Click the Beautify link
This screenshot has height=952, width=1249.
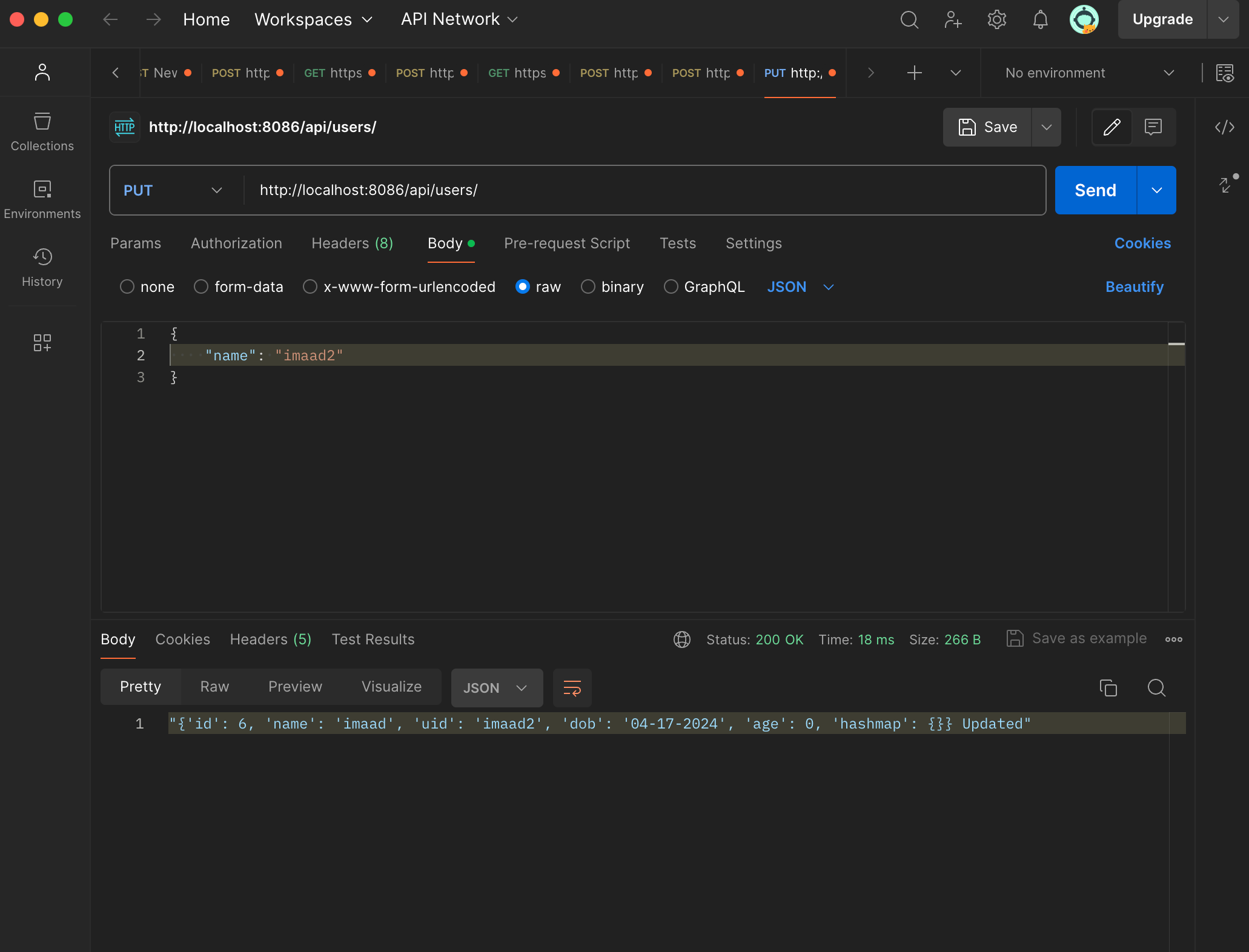1135,286
